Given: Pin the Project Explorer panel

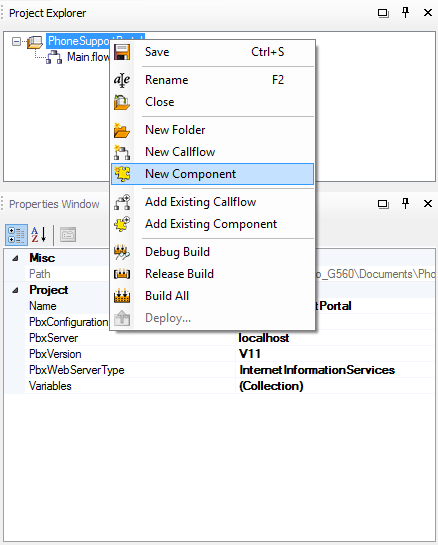Looking at the screenshot, I should (405, 13).
